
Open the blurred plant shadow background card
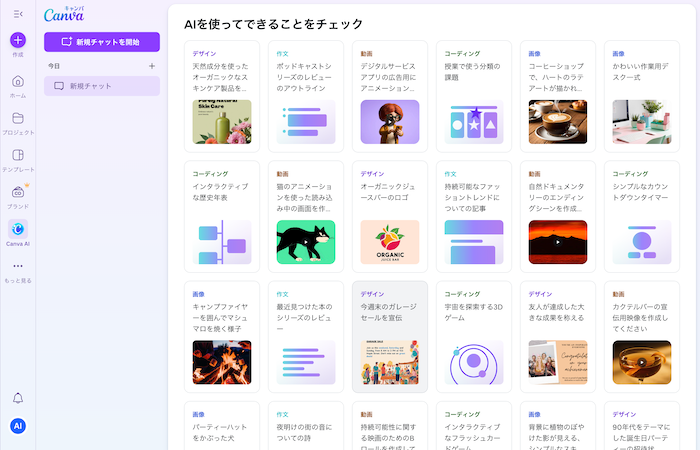(x=558, y=425)
